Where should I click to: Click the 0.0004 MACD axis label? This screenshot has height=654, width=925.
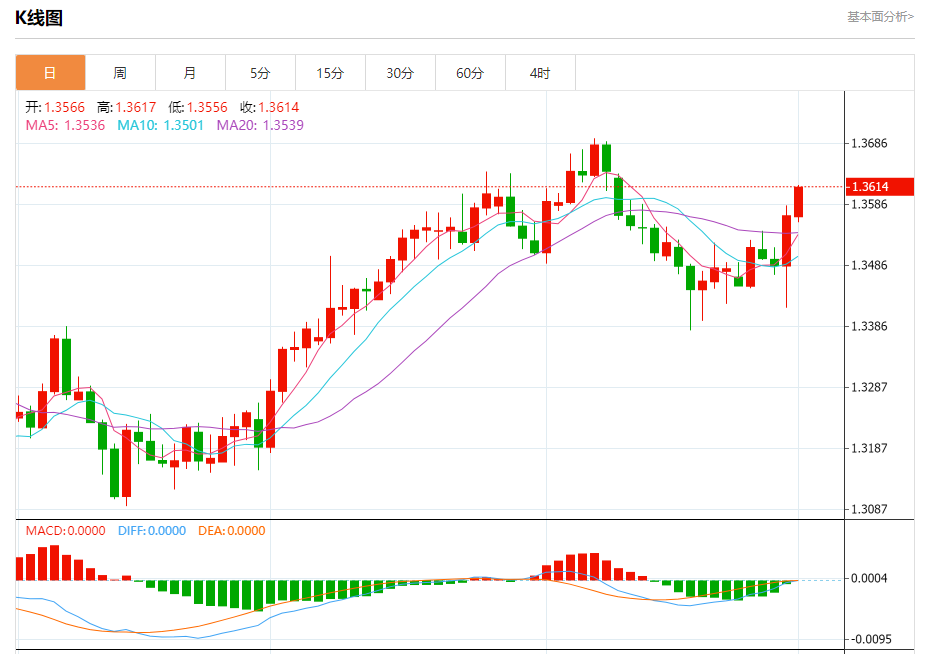point(869,579)
